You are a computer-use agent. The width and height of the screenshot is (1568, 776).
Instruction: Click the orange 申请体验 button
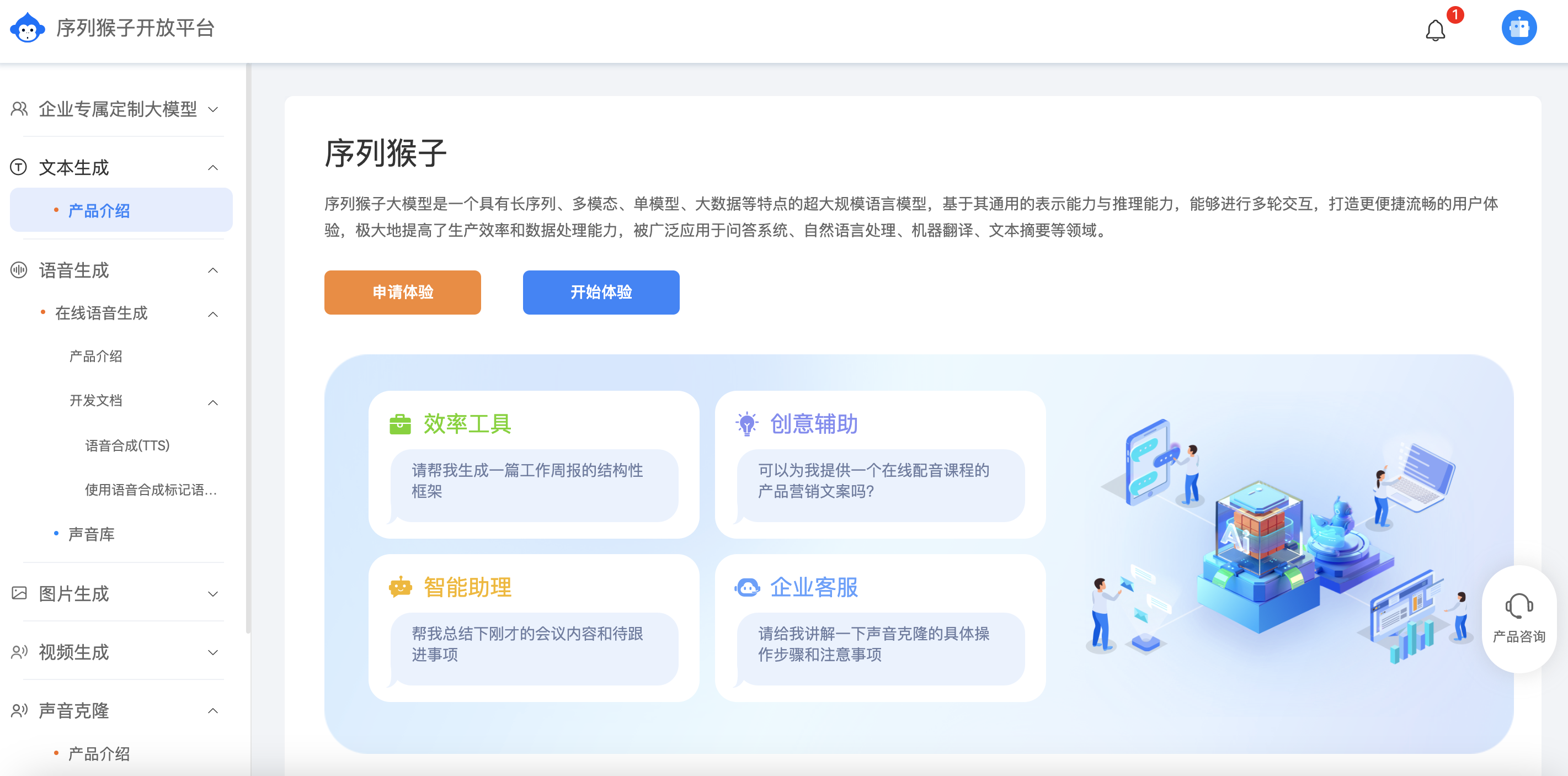[402, 293]
